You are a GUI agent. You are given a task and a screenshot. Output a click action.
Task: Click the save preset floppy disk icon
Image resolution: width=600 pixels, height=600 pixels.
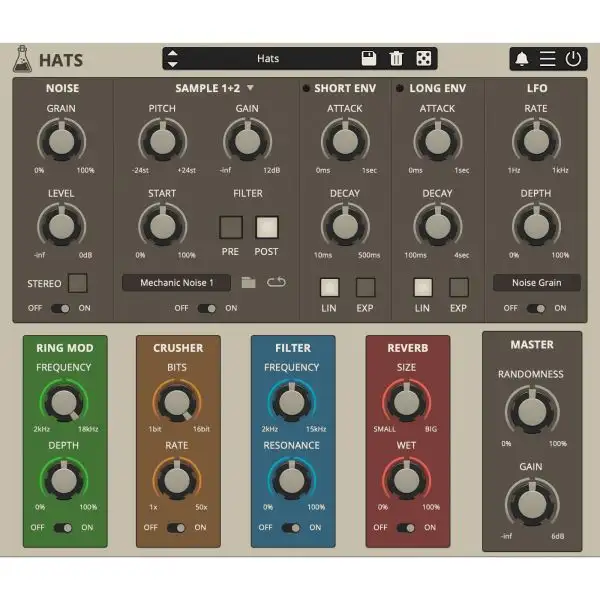pyautogui.click(x=368, y=58)
